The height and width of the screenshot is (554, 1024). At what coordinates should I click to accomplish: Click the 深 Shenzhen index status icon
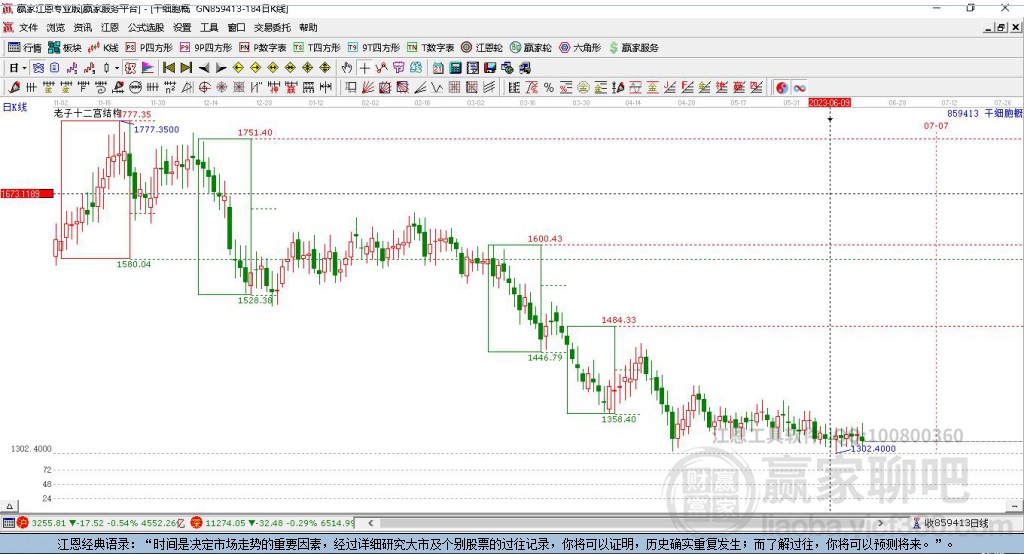[x=197, y=523]
